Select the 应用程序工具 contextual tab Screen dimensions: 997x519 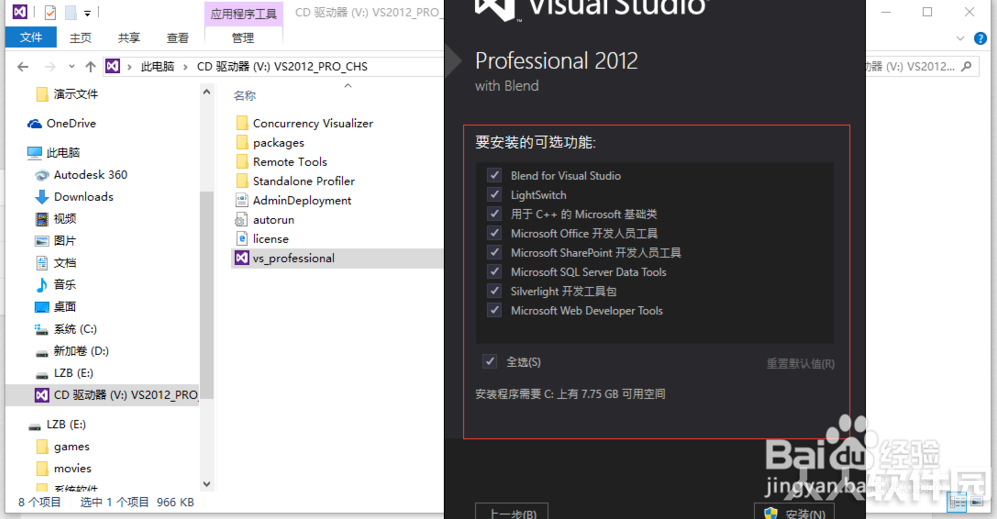pyautogui.click(x=244, y=14)
